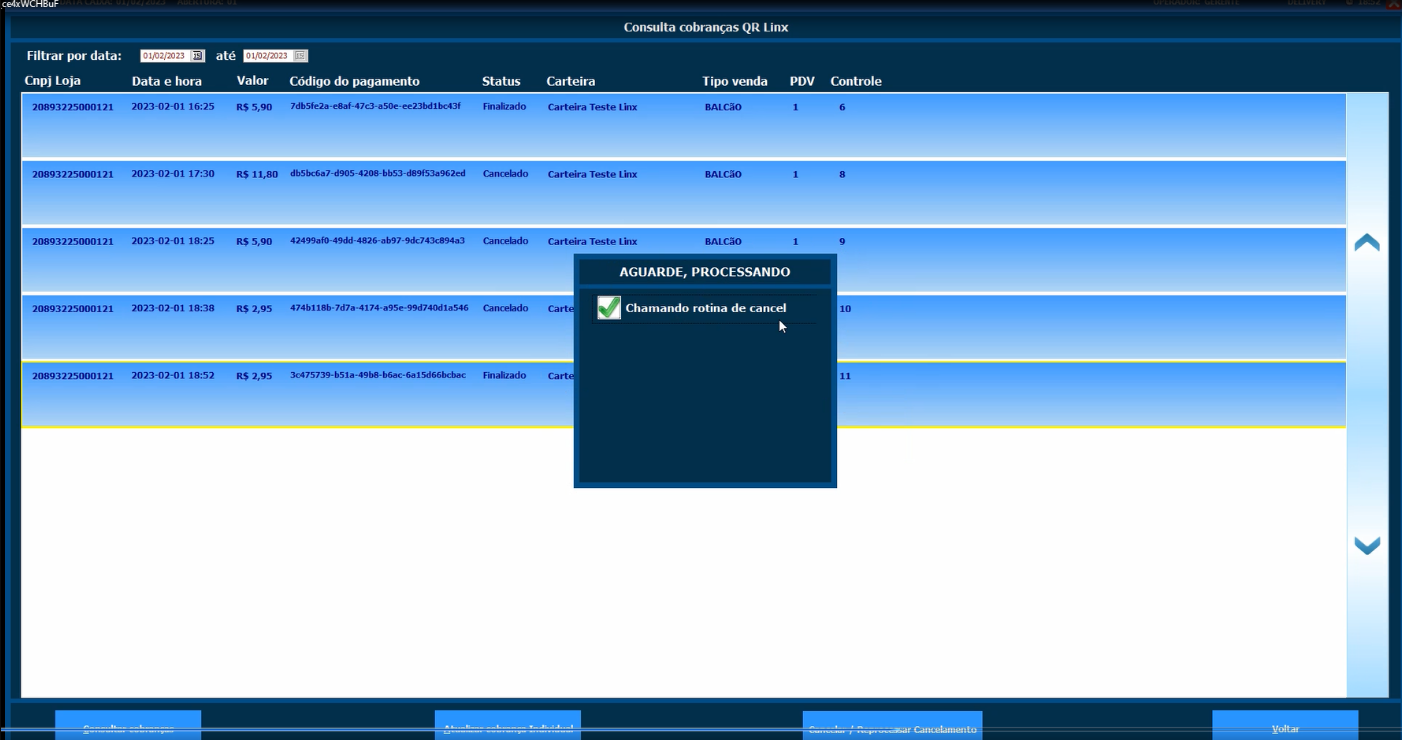
Task: Click 'Finalizado' status in the 16:25 row
Action: (504, 106)
